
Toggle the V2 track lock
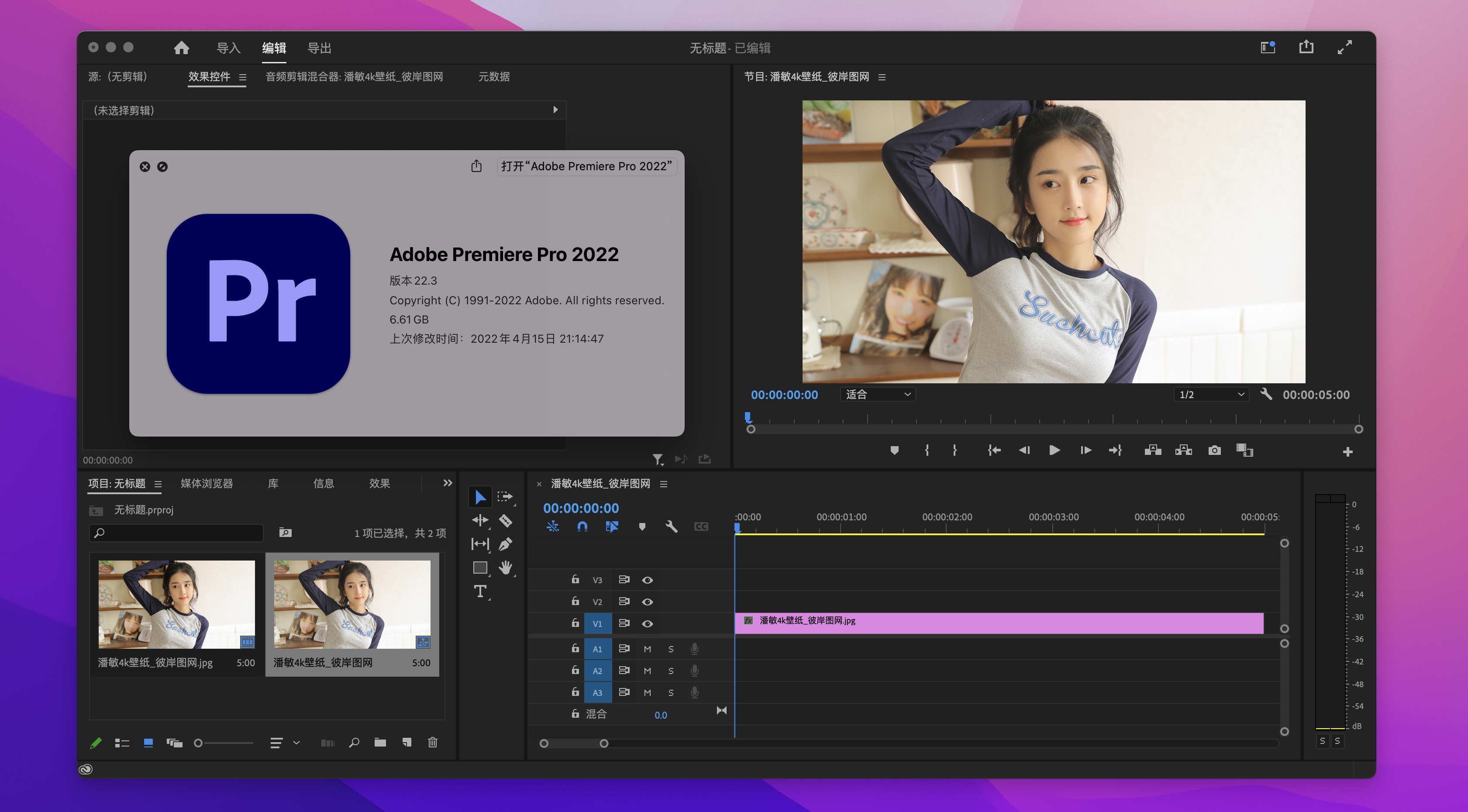575,601
